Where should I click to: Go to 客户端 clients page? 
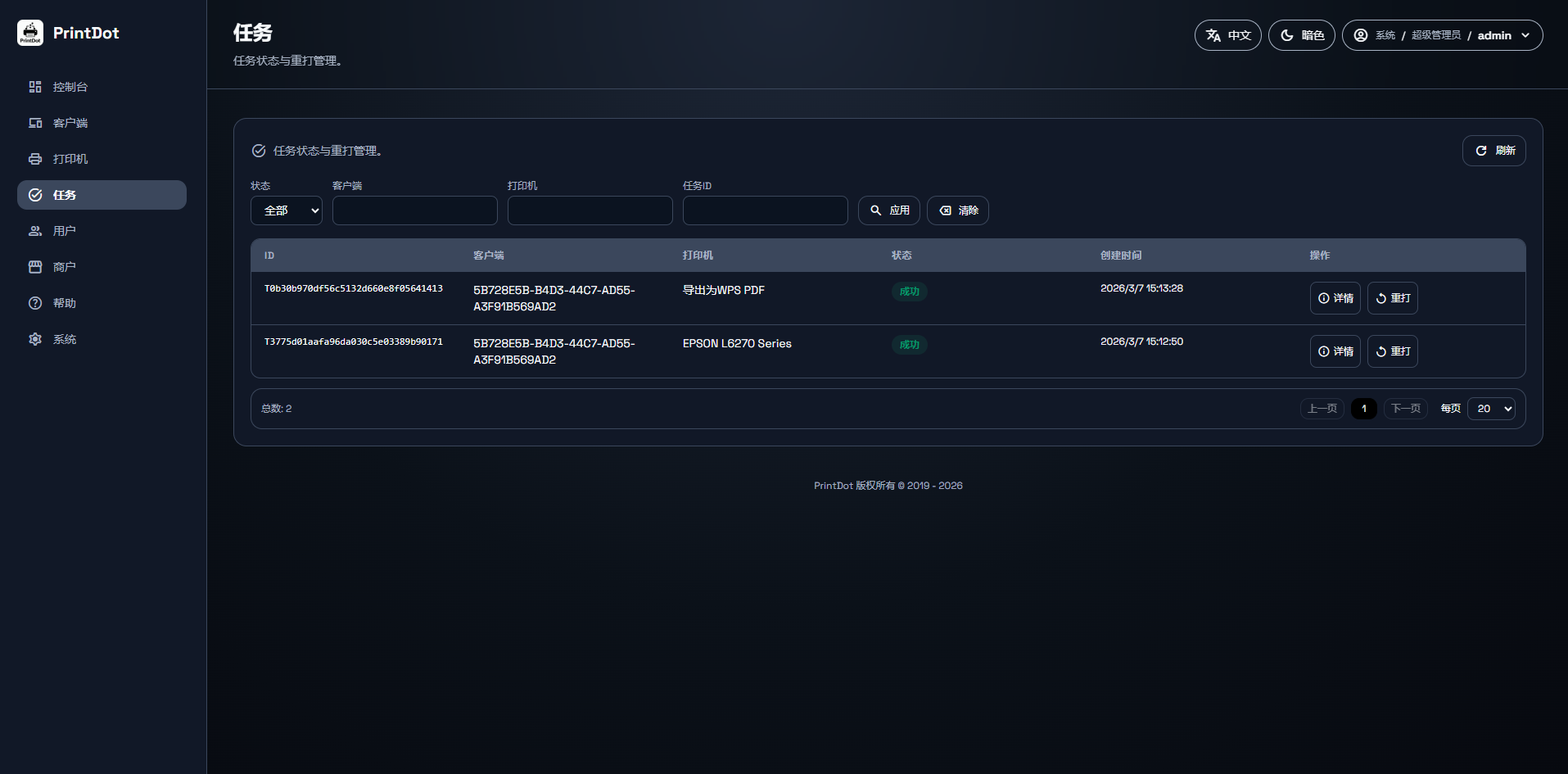click(x=70, y=123)
